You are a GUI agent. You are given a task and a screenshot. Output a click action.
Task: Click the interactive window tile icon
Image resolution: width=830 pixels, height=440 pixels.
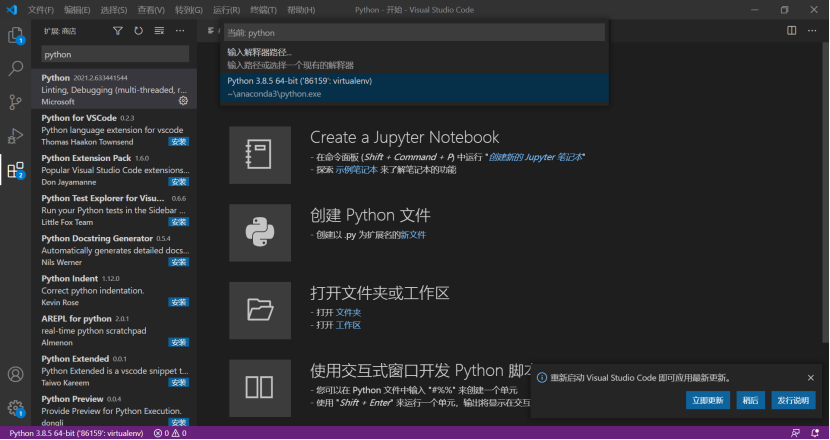pos(260,388)
